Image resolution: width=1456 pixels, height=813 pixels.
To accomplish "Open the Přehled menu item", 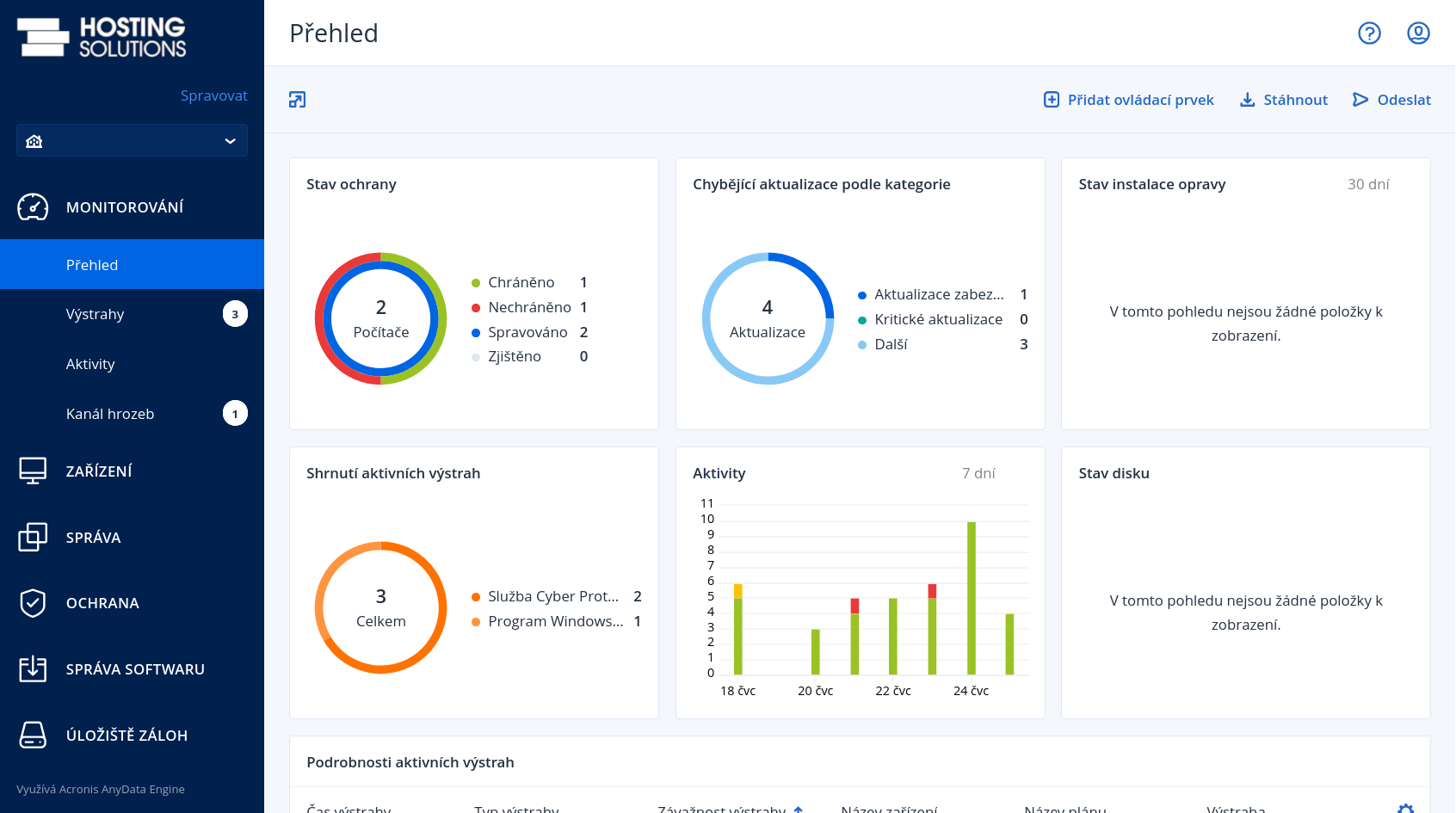I will (x=132, y=265).
